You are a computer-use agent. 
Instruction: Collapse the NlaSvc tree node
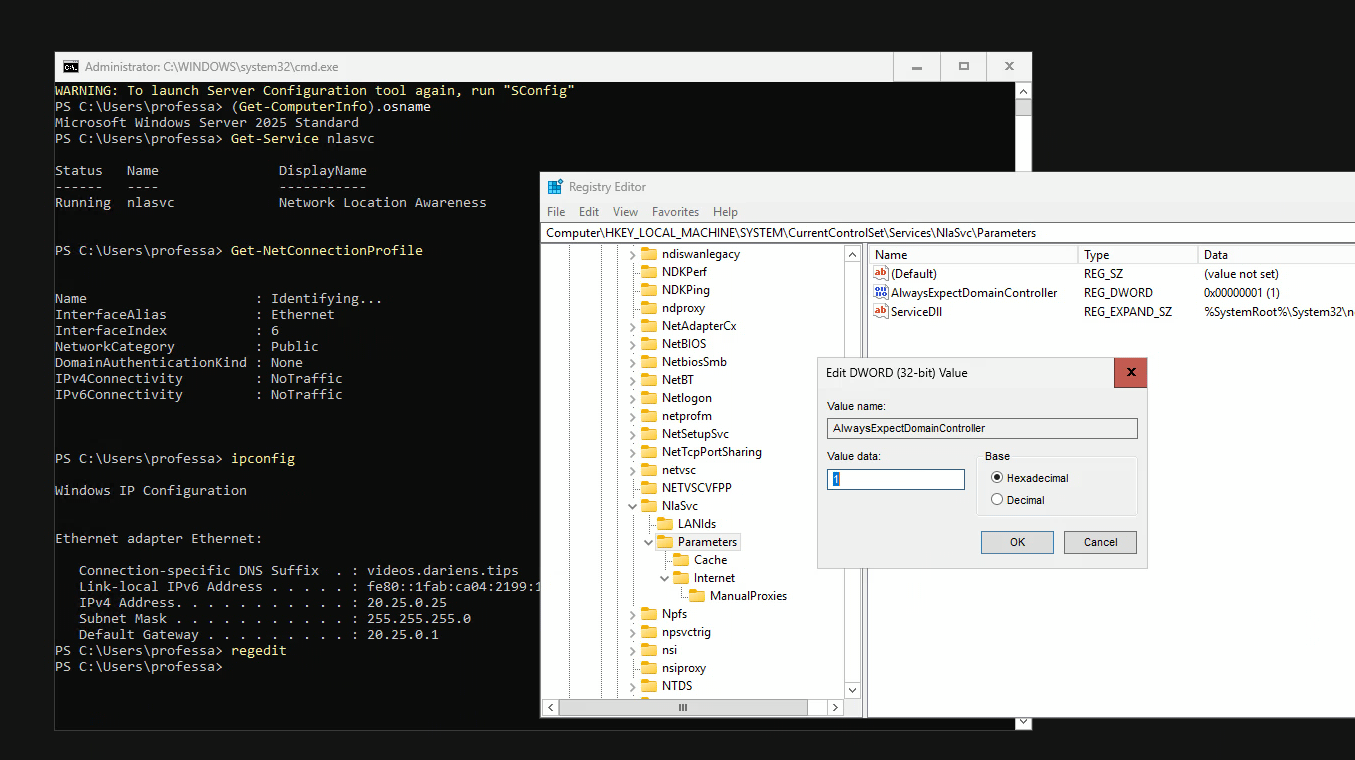632,506
